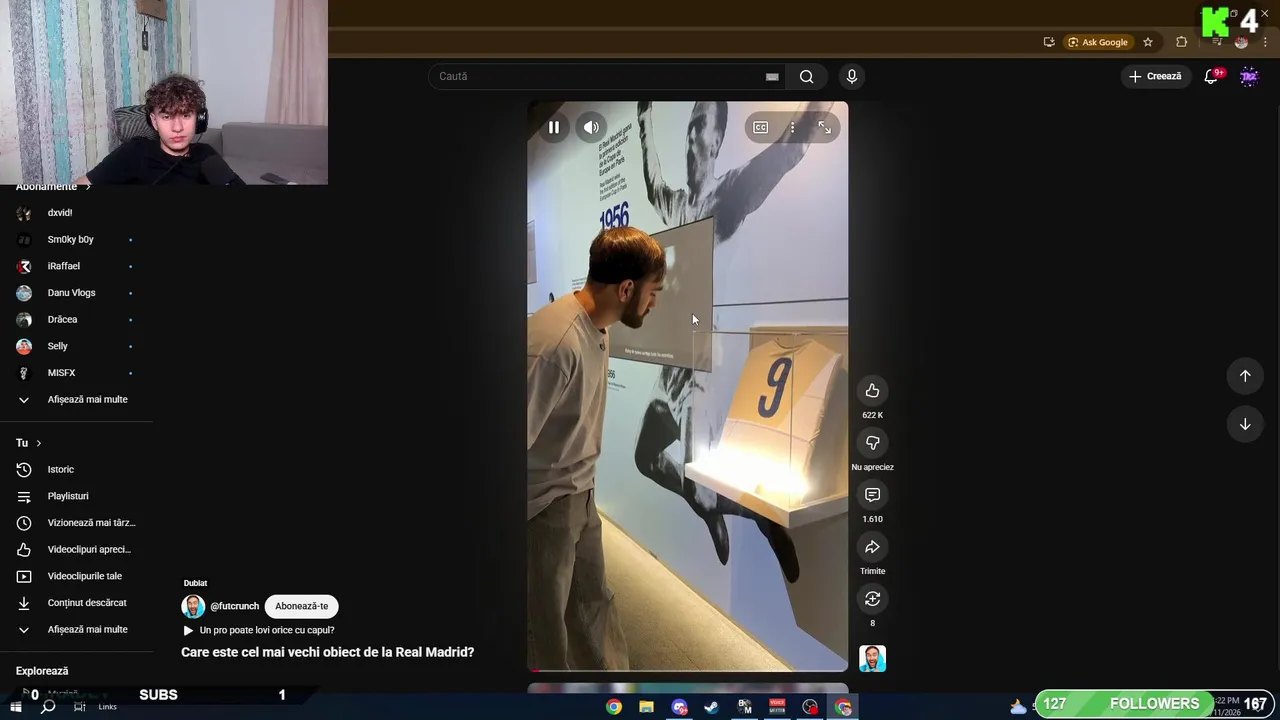Open Steam from the taskbar
1280x720 pixels.
click(711, 707)
